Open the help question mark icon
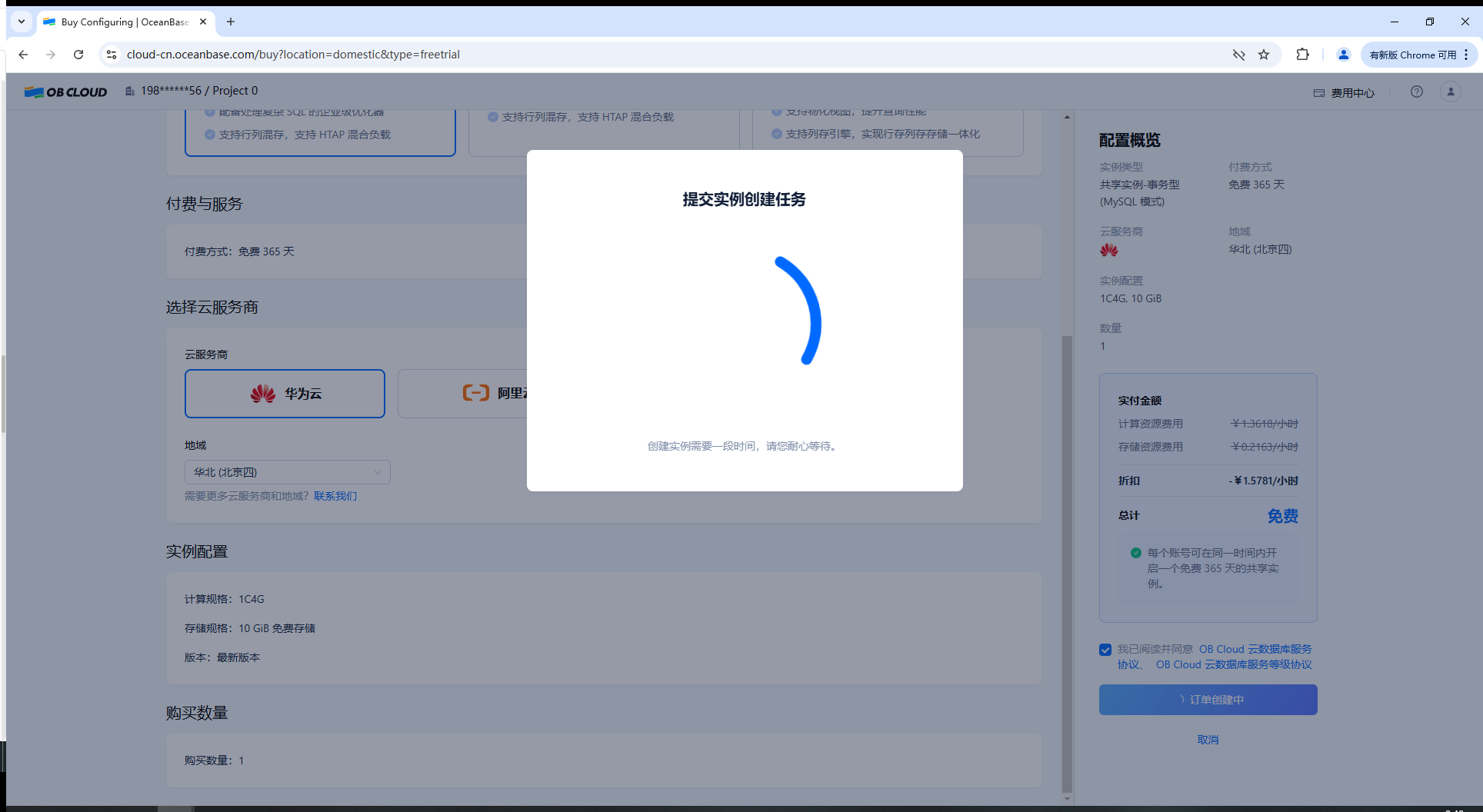 pos(1417,92)
